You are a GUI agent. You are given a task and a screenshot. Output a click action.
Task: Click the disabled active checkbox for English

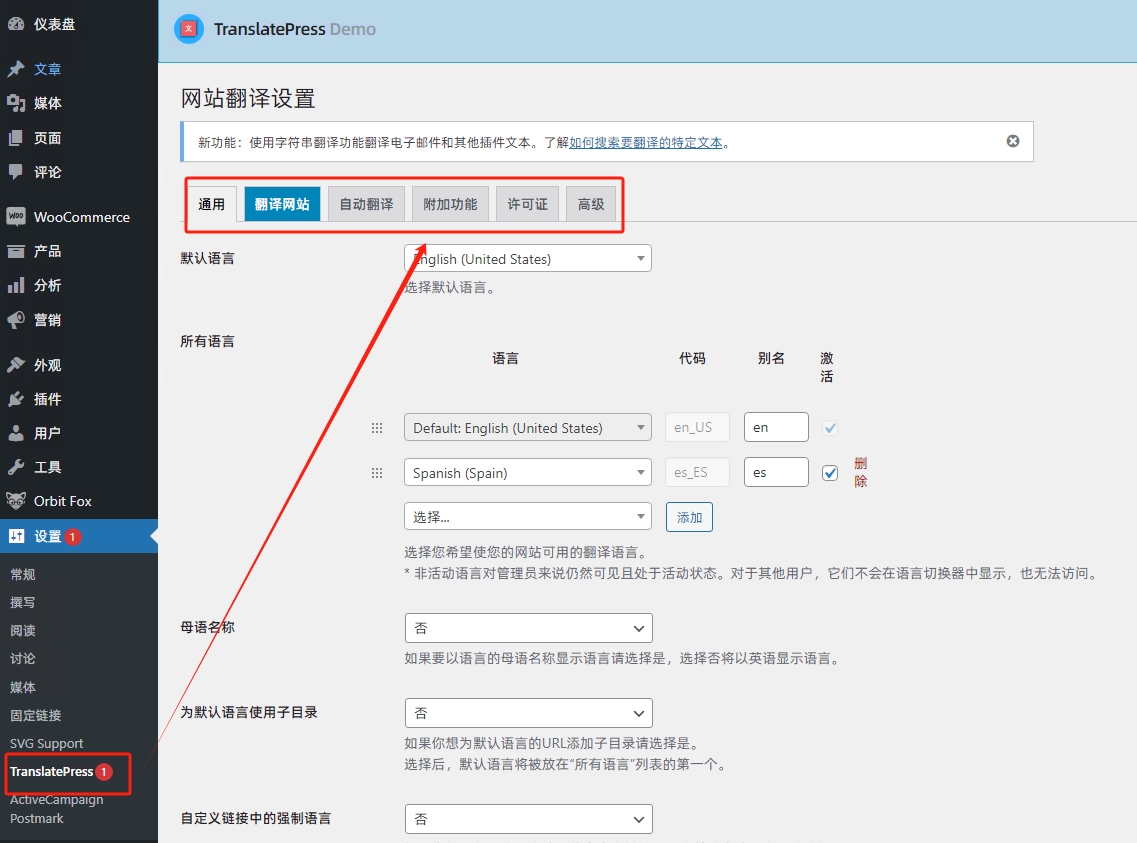(x=830, y=428)
